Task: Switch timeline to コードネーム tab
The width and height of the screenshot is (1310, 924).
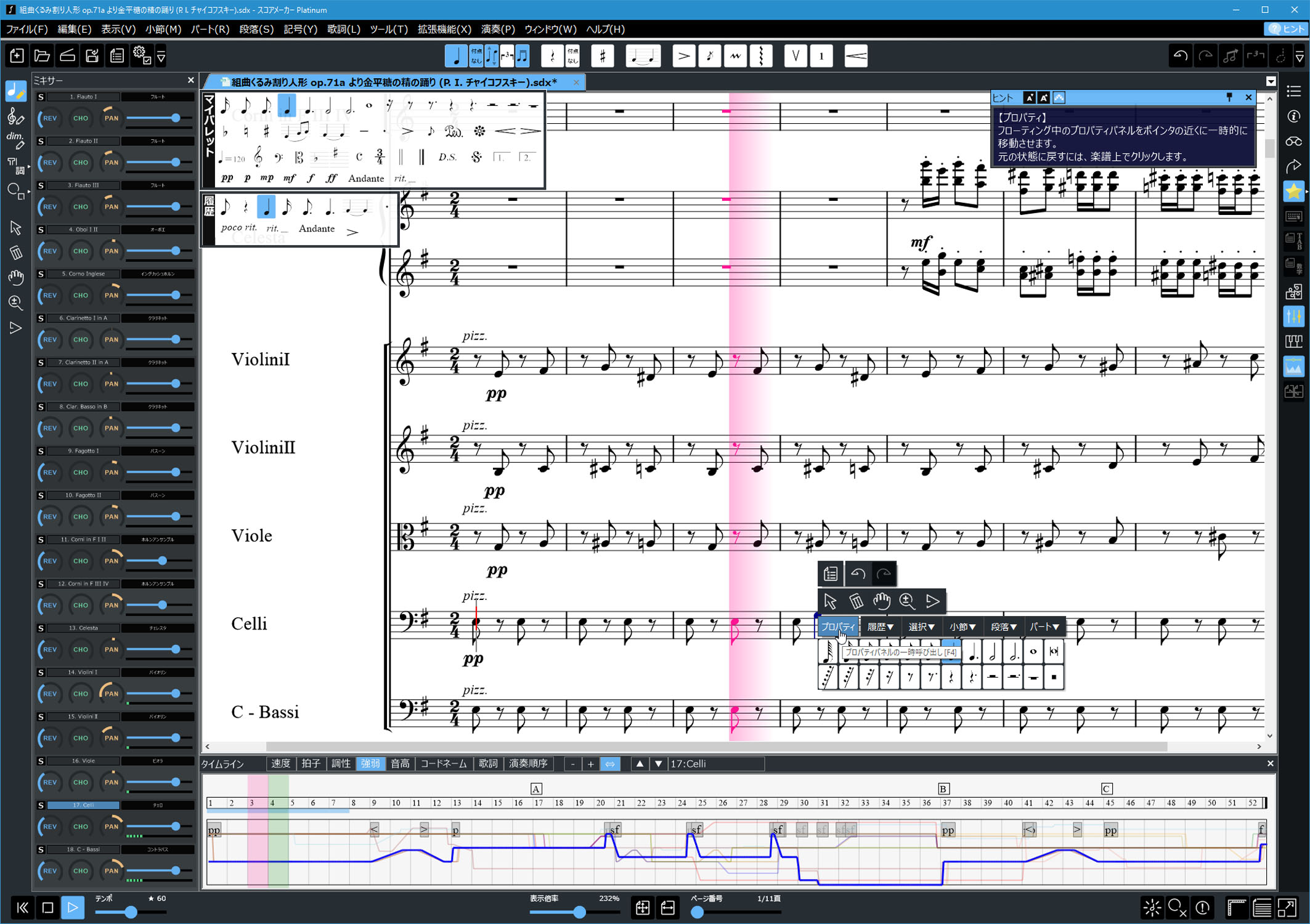Action: (444, 764)
